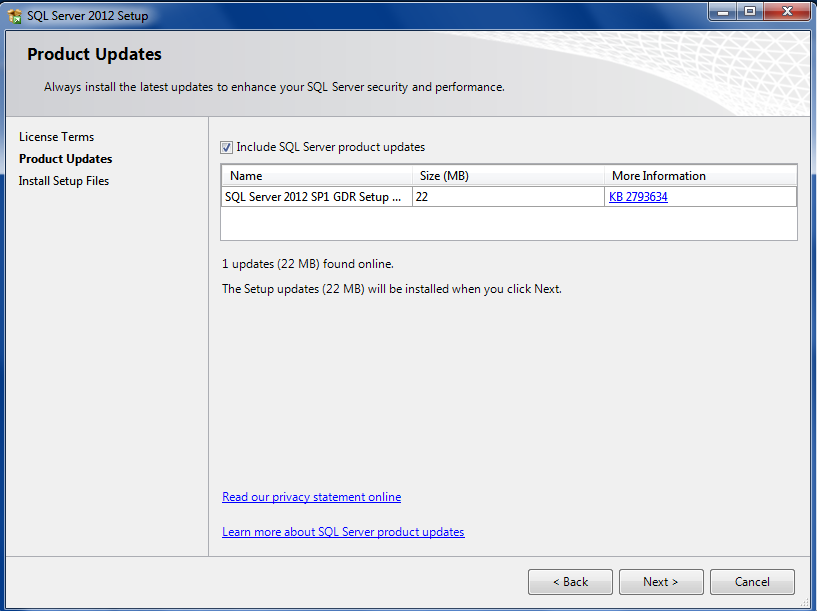817x611 pixels.
Task: Click the More Information column header
Action: [701, 176]
